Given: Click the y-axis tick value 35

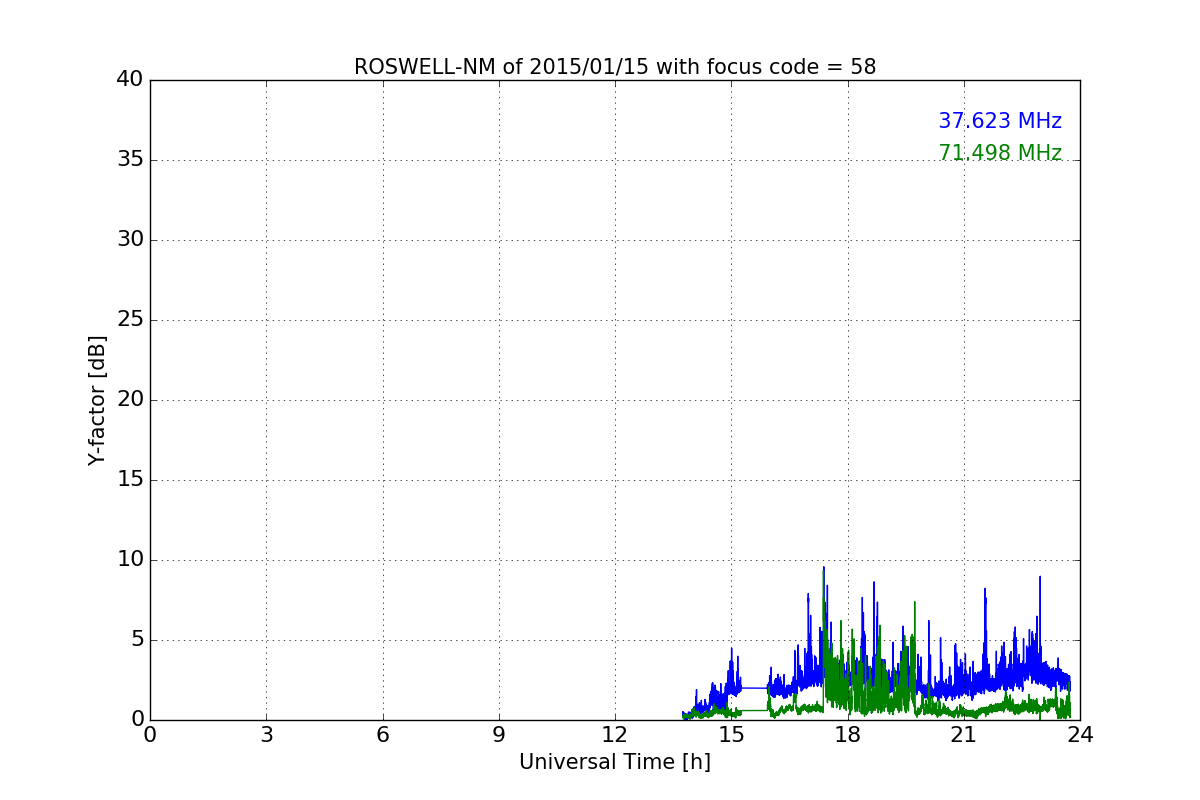Looking at the screenshot, I should (130, 160).
